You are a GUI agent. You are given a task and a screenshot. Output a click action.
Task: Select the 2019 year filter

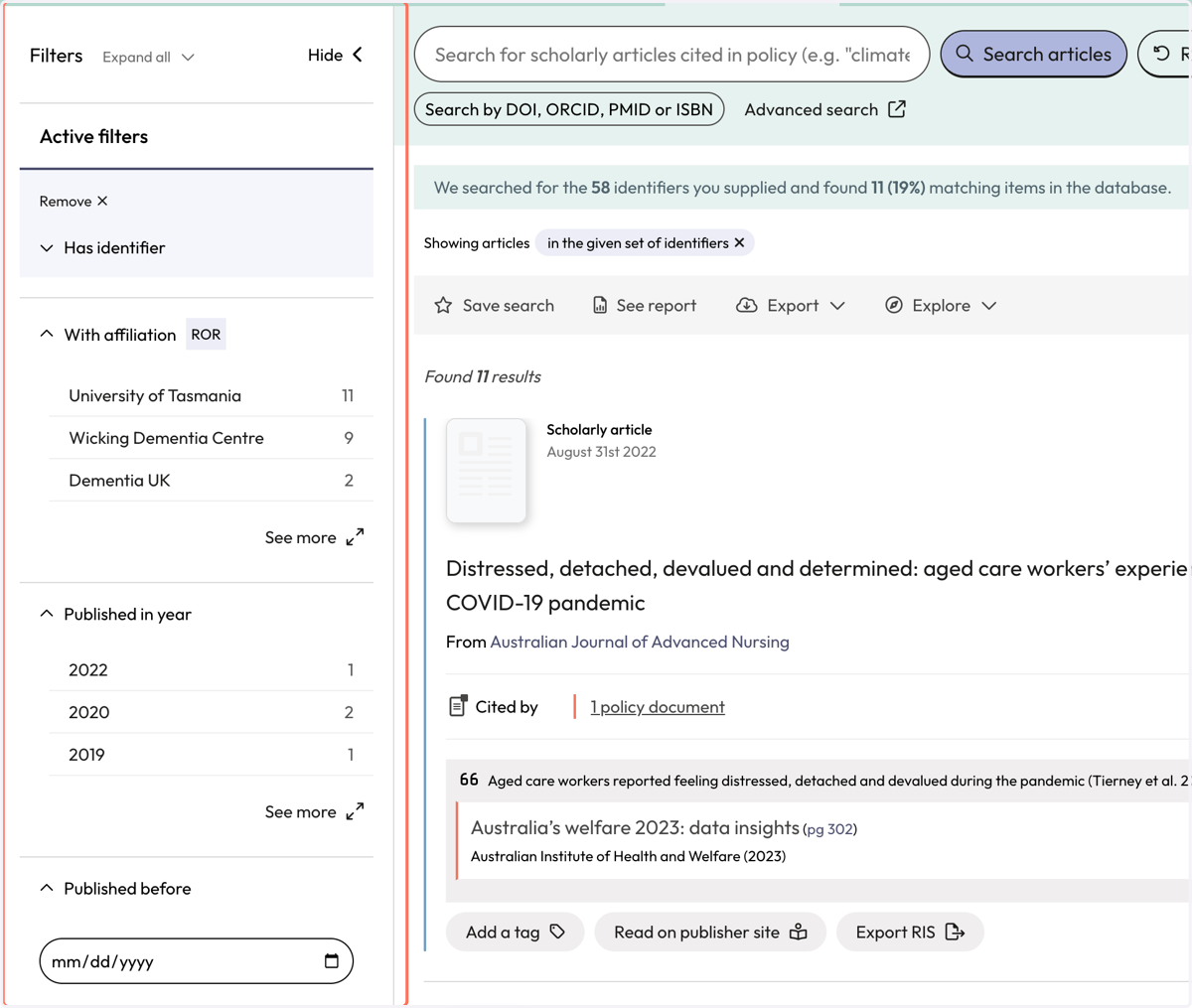(x=211, y=755)
